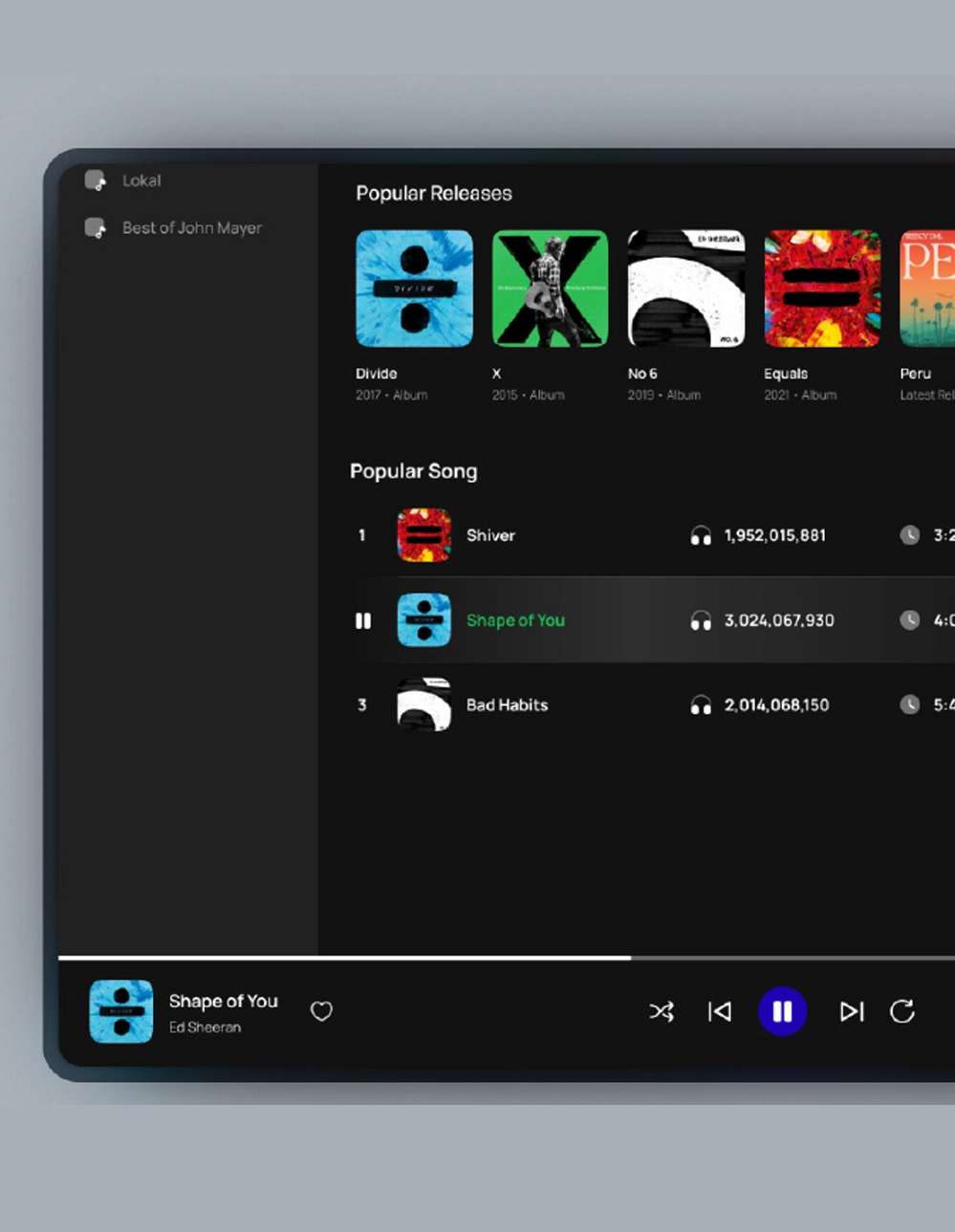The height and width of the screenshot is (1232, 955).
Task: Pause Shape of You from the song row
Action: 363,621
